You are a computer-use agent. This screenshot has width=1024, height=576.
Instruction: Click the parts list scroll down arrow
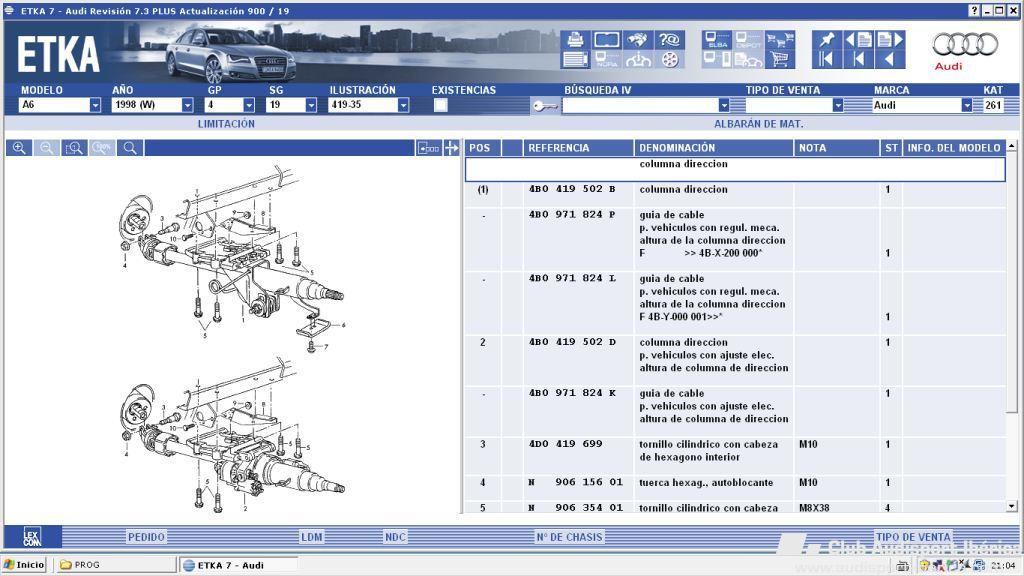tap(1012, 506)
